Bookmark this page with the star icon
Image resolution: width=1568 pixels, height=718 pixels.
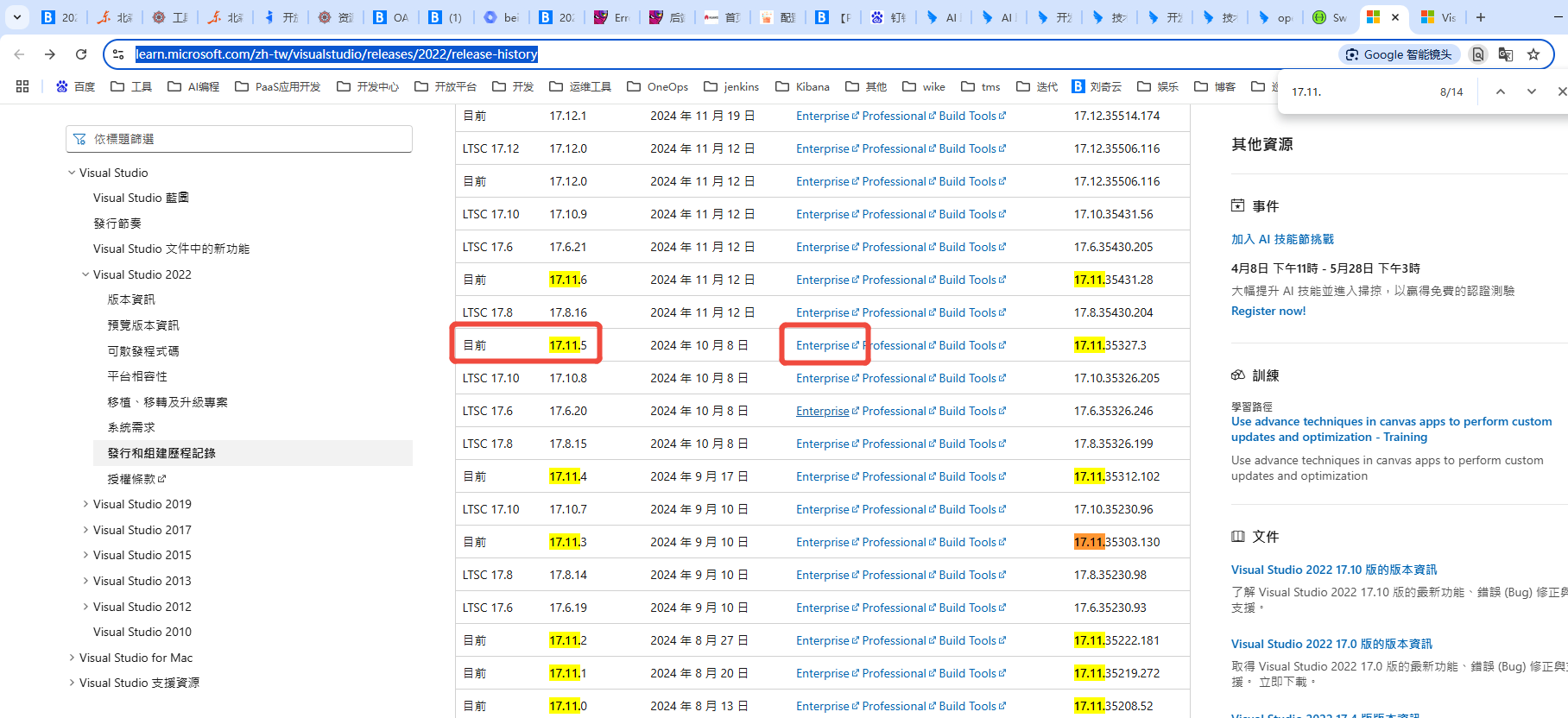[1533, 54]
